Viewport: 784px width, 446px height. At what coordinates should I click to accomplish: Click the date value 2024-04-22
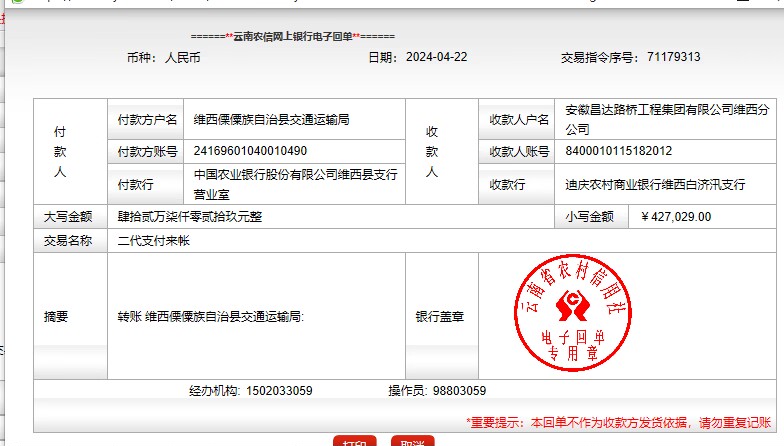click(436, 58)
